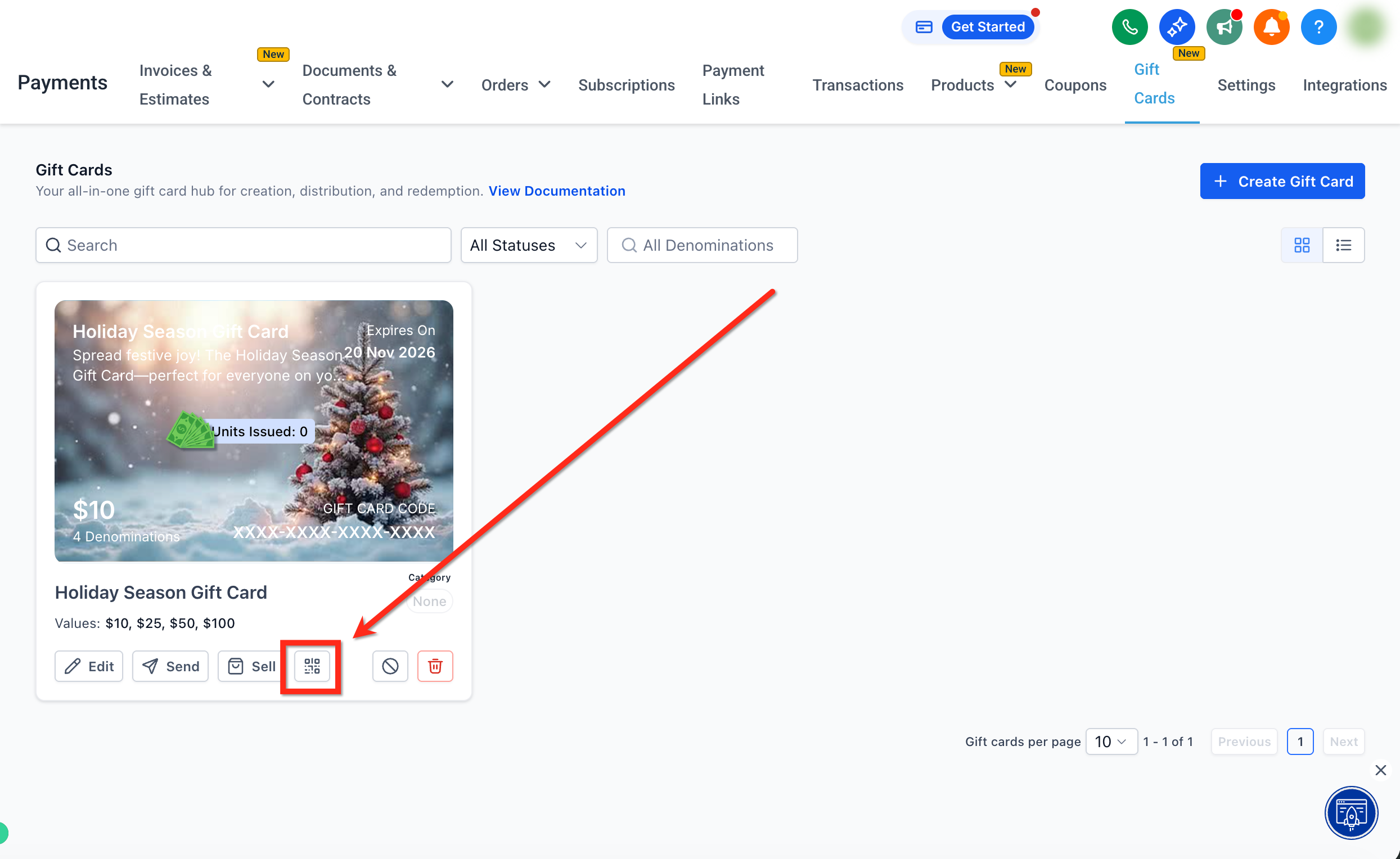Image resolution: width=1400 pixels, height=859 pixels.
Task: Click the Create Gift Card button
Action: pyautogui.click(x=1282, y=181)
